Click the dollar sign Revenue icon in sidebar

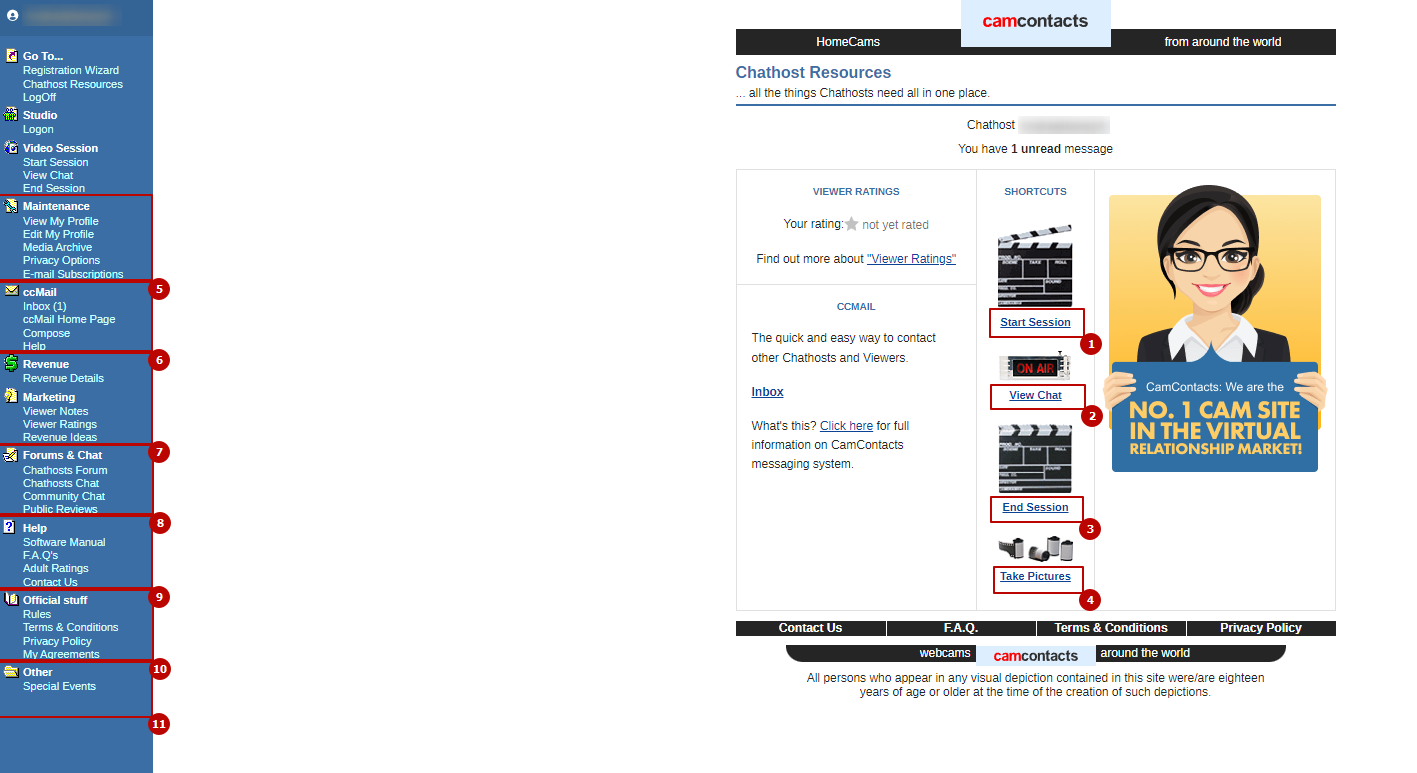[x=11, y=364]
